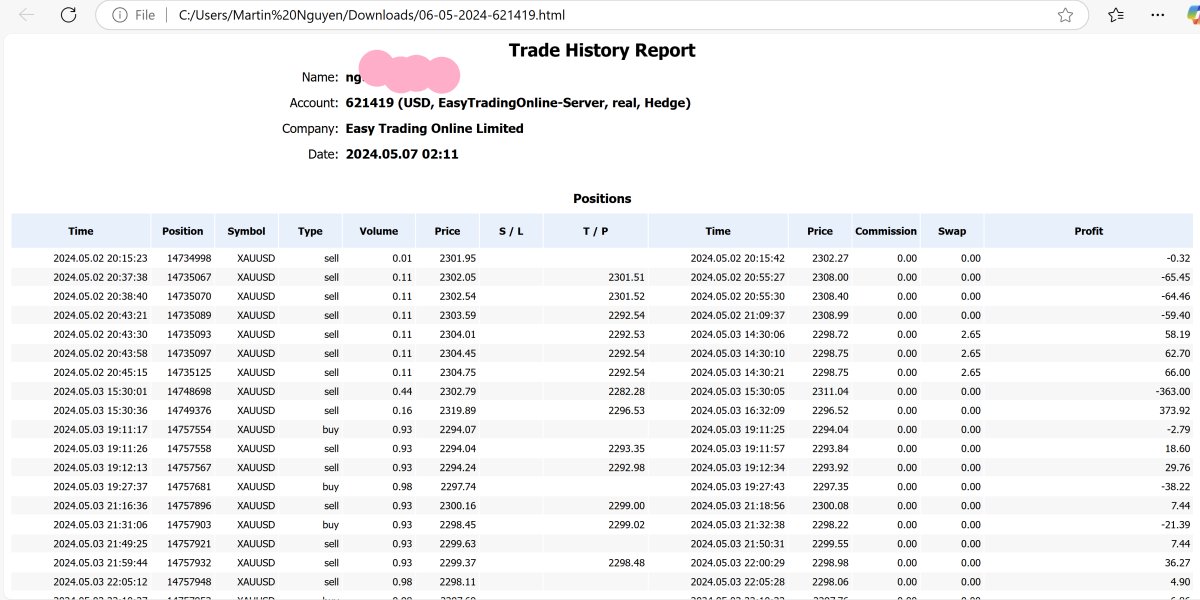Open the favorites list icon

pos(1116,15)
